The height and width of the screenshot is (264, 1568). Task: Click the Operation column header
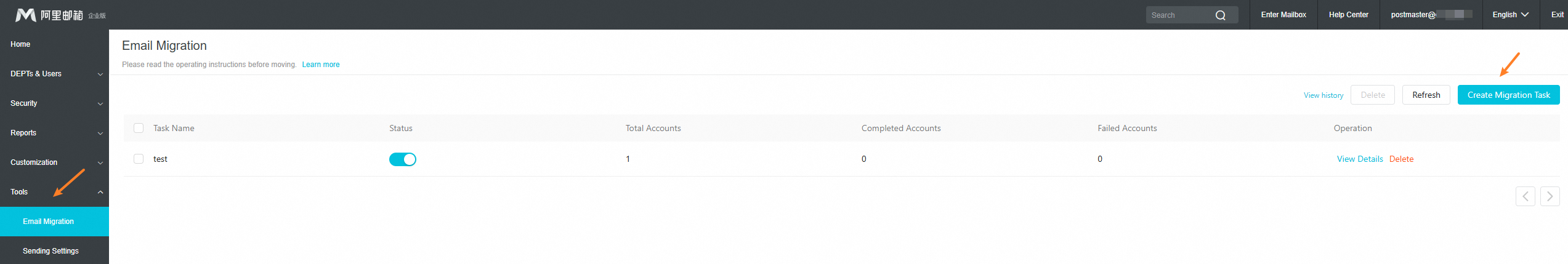click(1352, 128)
